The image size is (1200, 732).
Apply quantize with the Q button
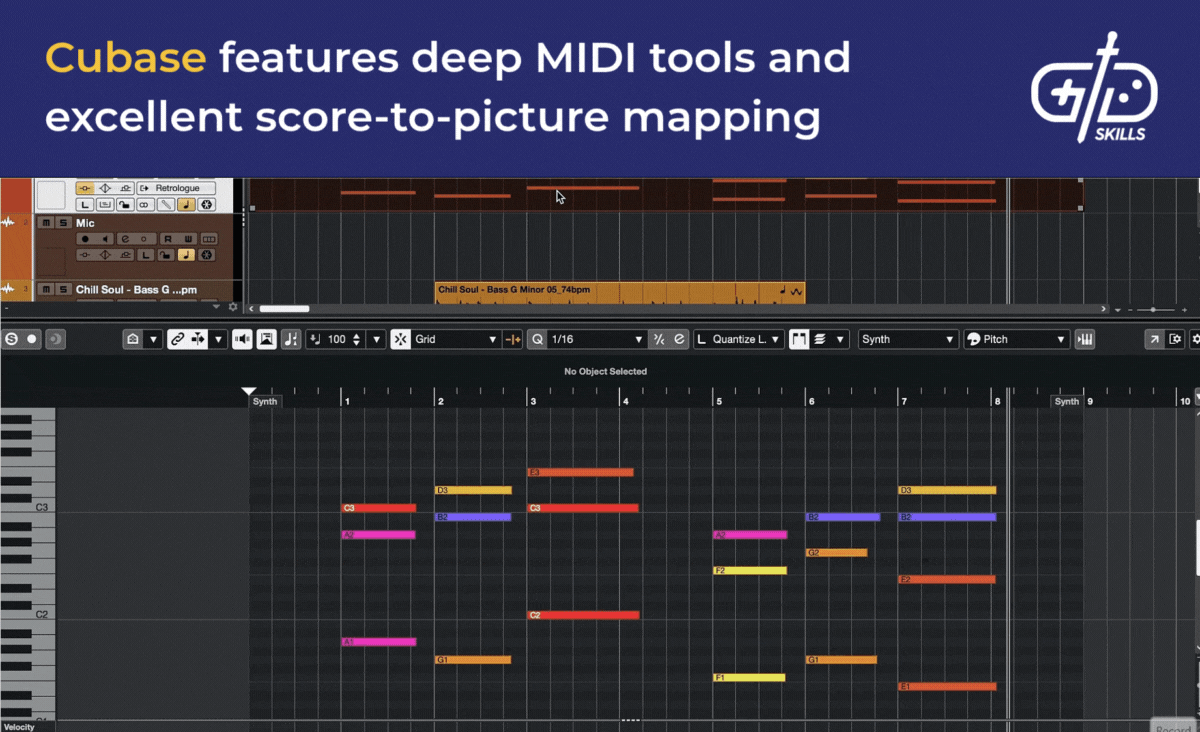pyautogui.click(x=539, y=339)
